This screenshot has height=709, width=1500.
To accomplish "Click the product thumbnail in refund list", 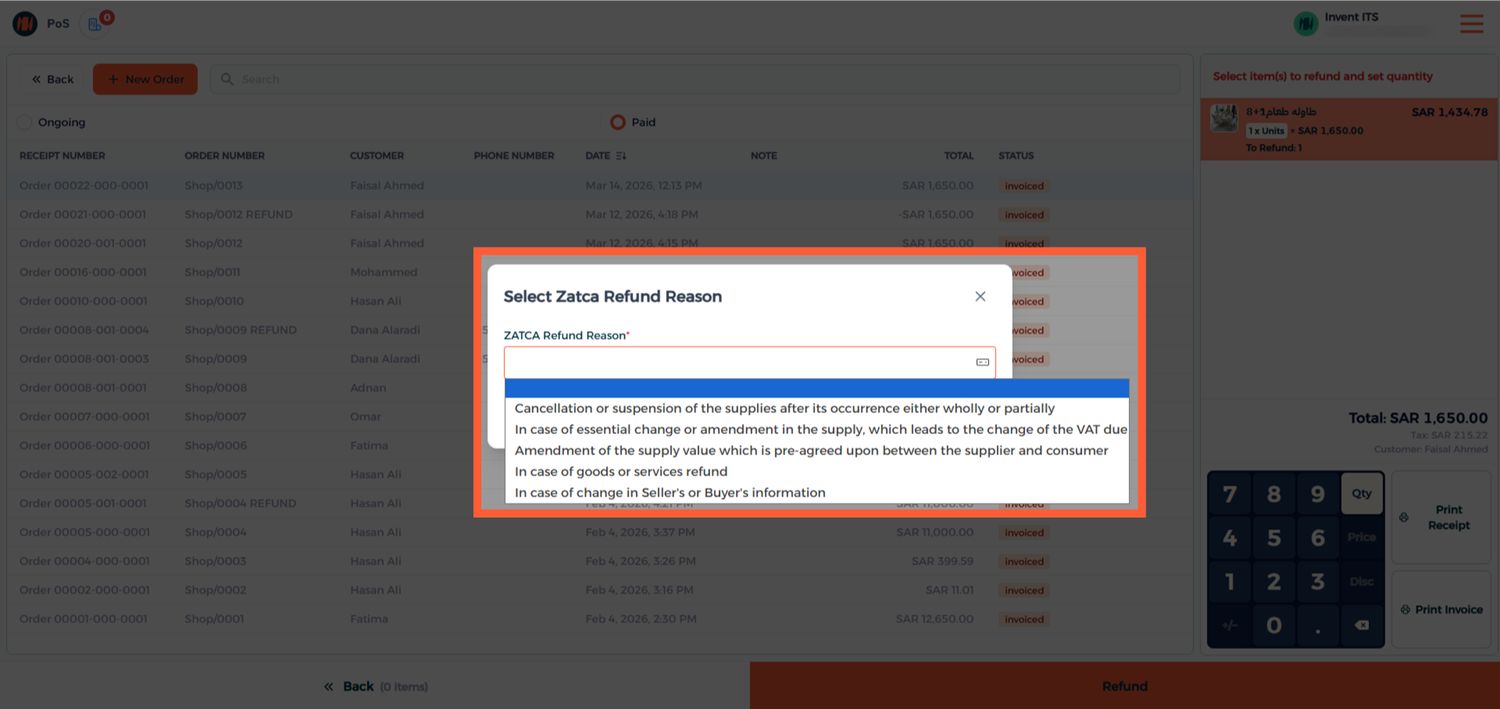I will [1224, 119].
